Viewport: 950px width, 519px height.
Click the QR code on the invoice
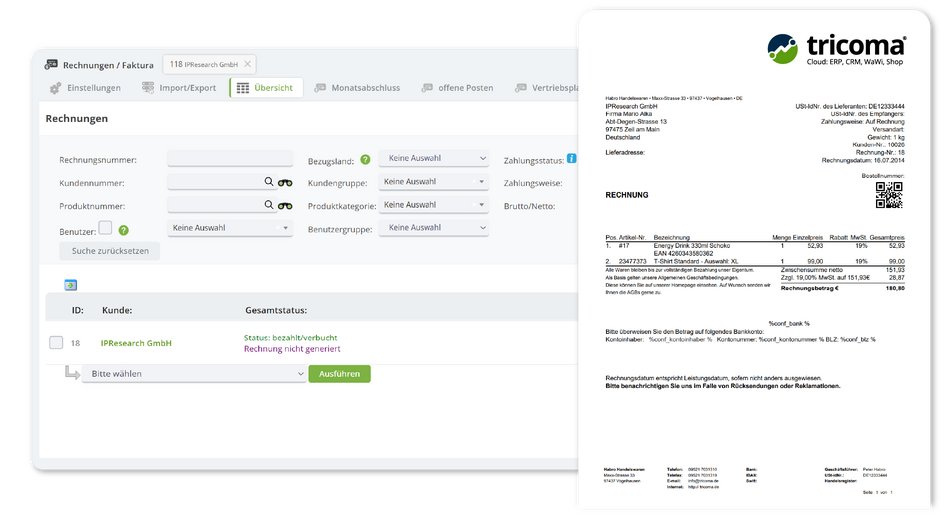tap(889, 195)
